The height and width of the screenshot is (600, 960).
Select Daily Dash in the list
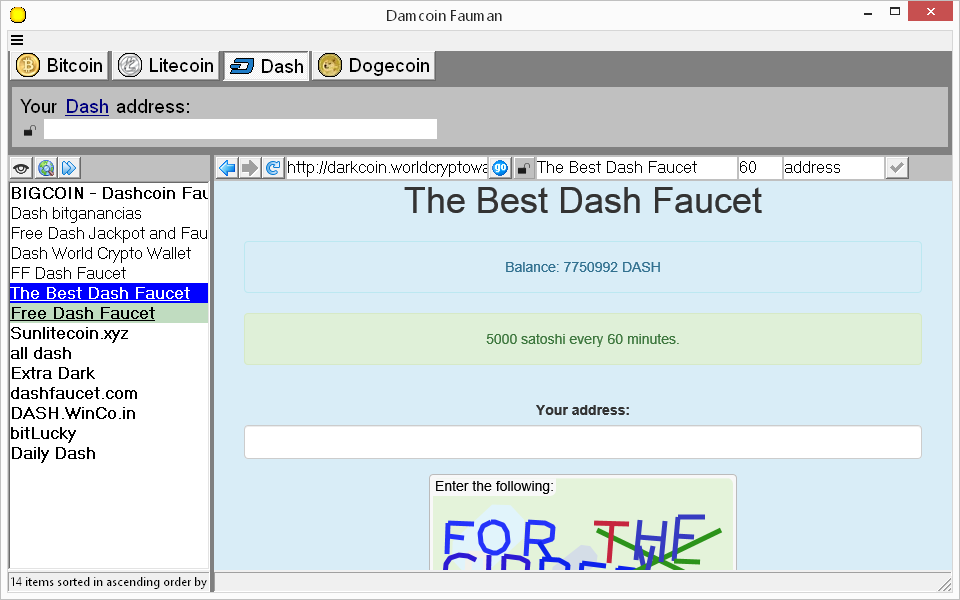tap(109, 453)
